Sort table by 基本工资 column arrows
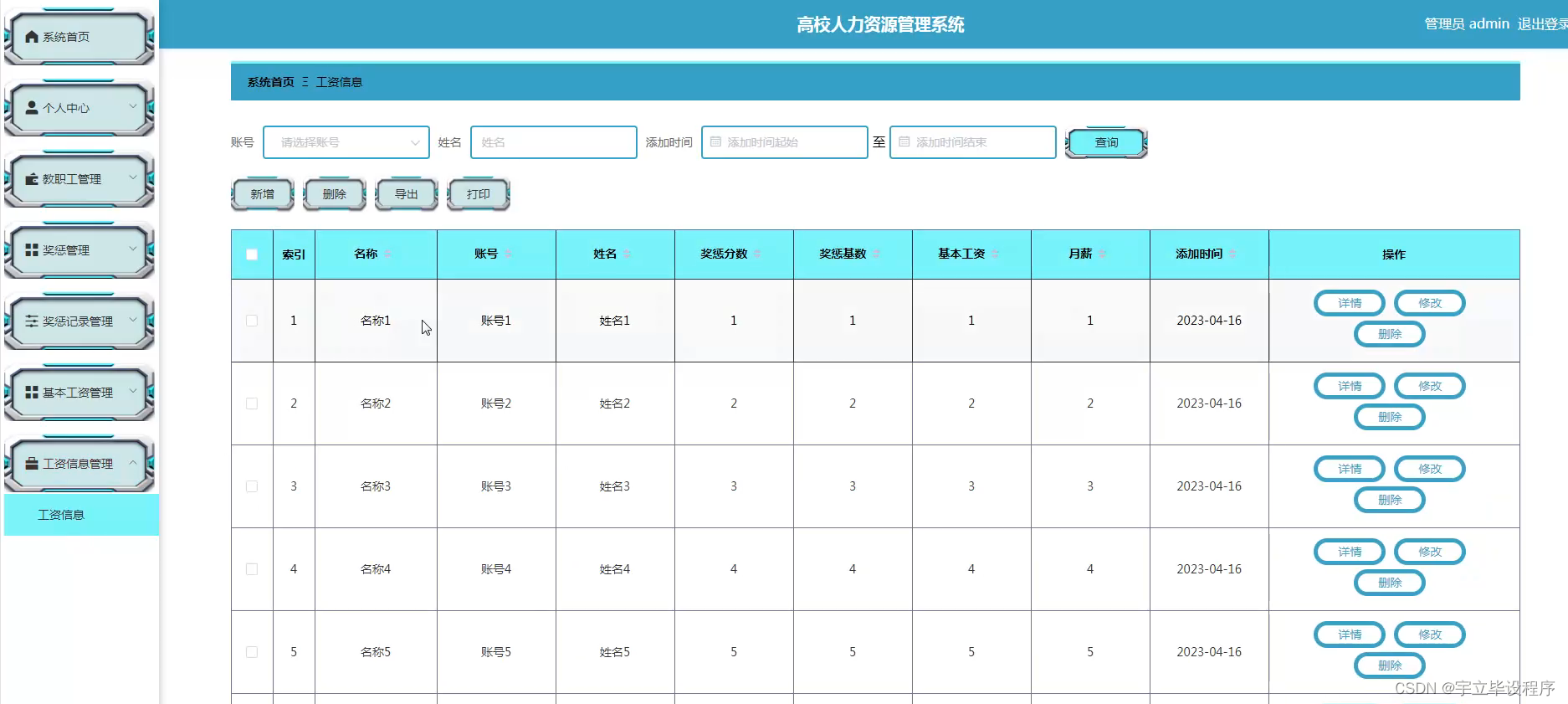The width and height of the screenshot is (1568, 704). [x=995, y=254]
